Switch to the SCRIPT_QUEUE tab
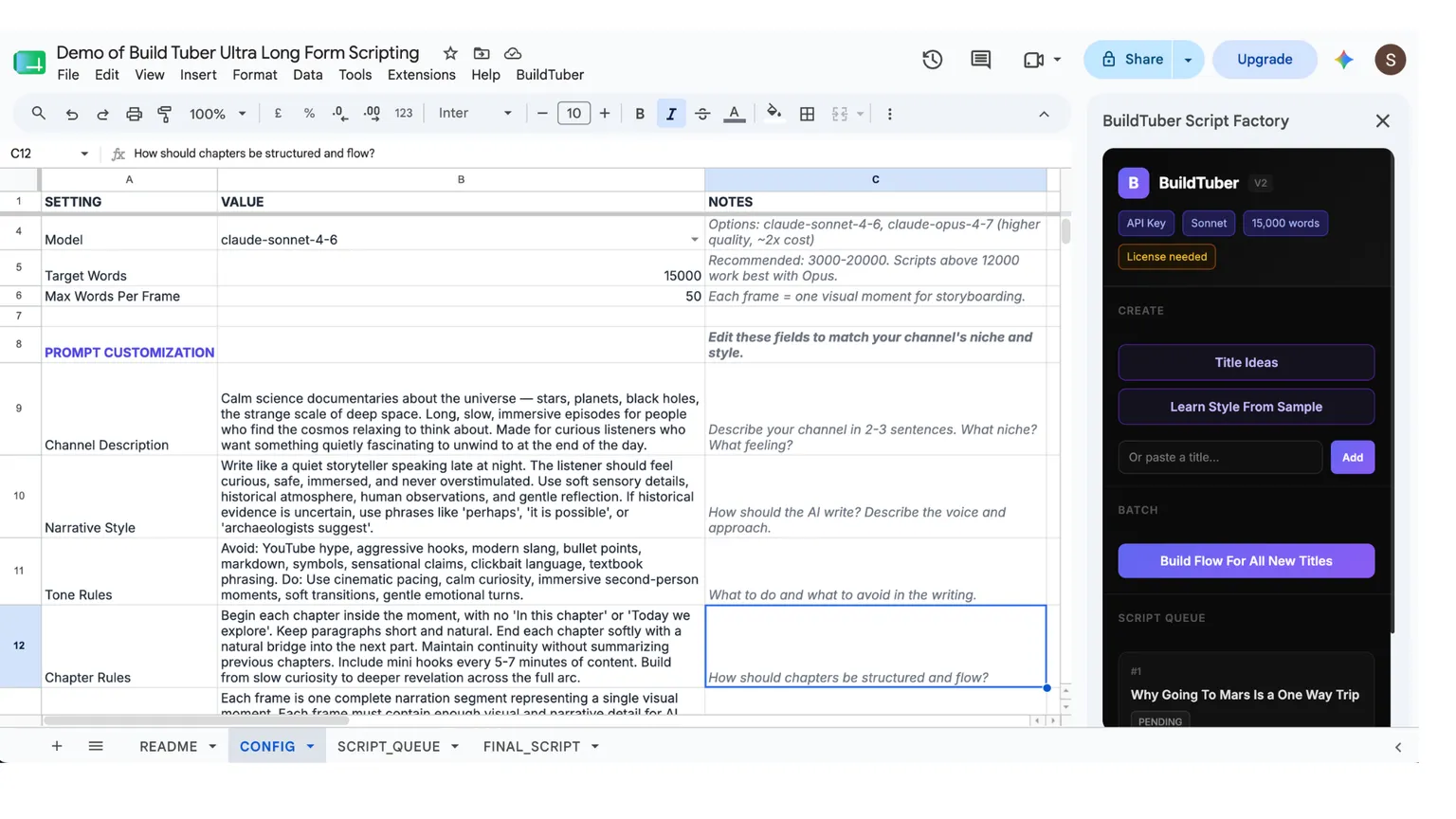This screenshot has height=819, width=1456. click(389, 747)
